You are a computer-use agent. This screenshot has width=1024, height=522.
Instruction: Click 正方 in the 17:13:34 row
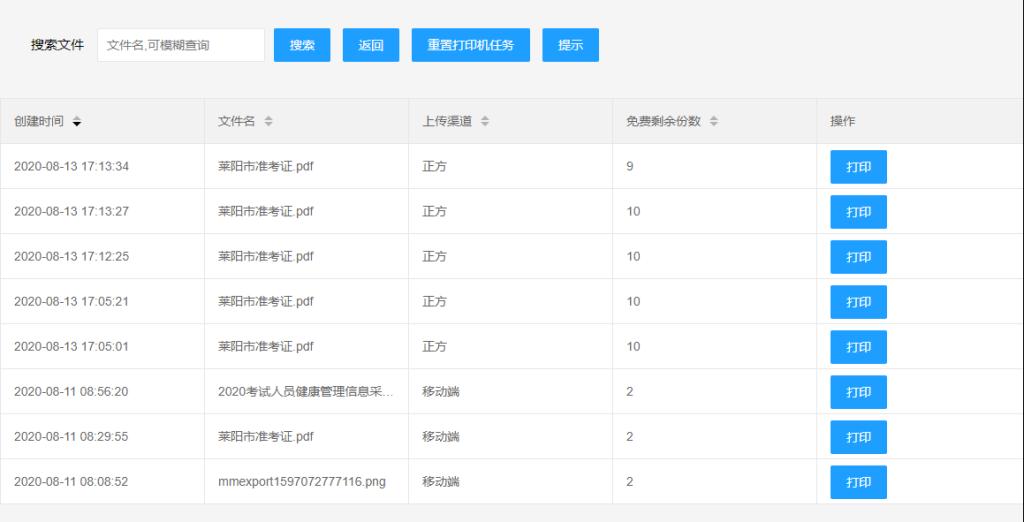click(x=434, y=167)
